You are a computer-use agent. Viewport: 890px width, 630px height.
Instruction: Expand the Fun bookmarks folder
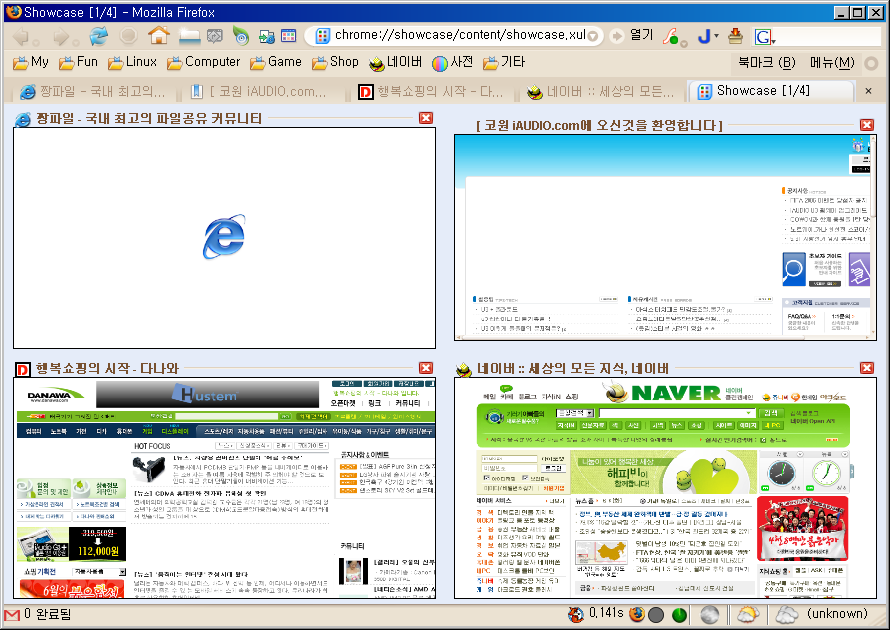coord(78,62)
